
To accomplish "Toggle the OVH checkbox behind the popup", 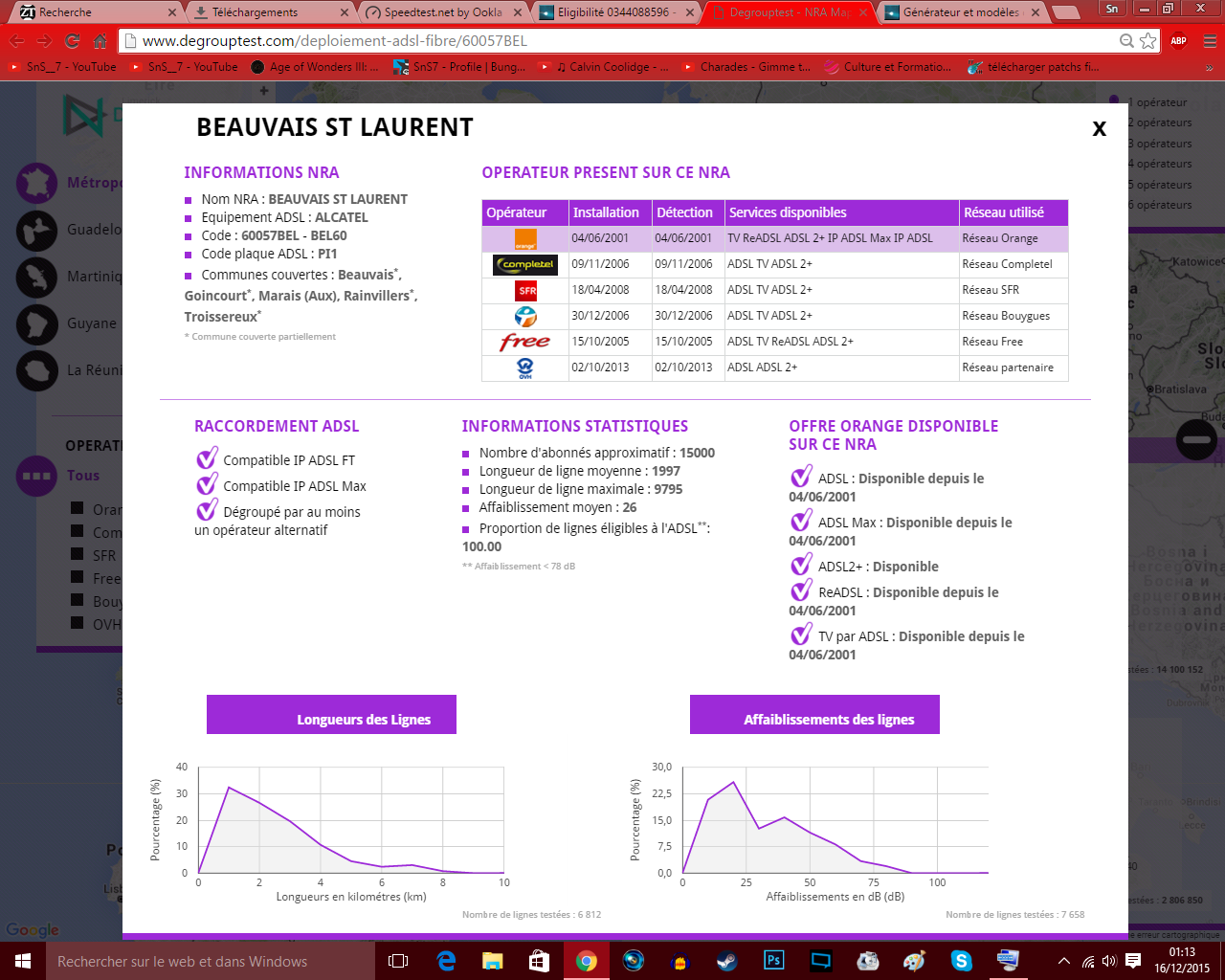I will 78,623.
